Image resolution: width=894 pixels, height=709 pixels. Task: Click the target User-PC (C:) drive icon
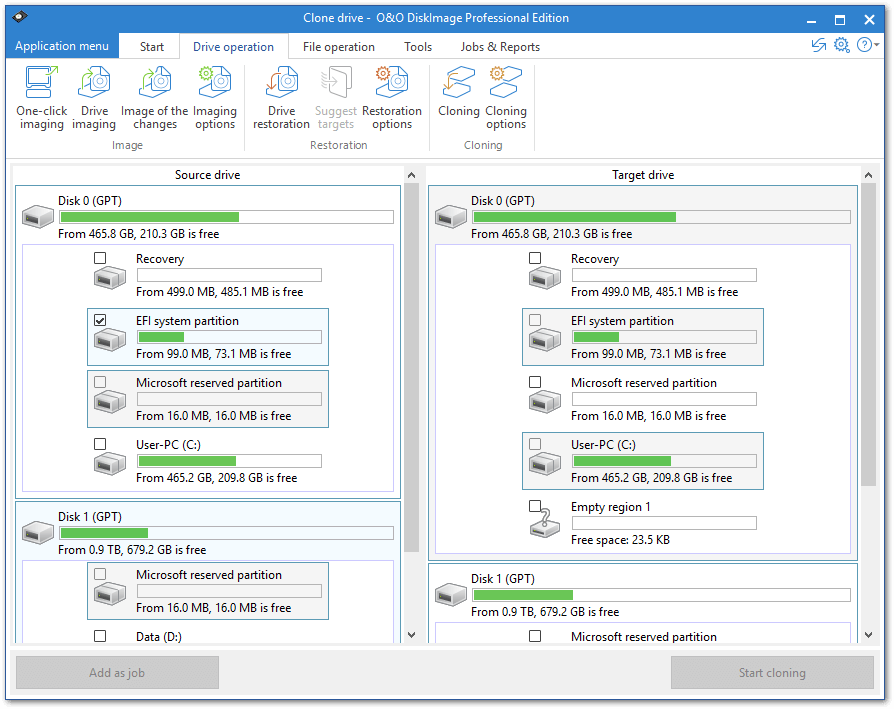pyautogui.click(x=544, y=464)
